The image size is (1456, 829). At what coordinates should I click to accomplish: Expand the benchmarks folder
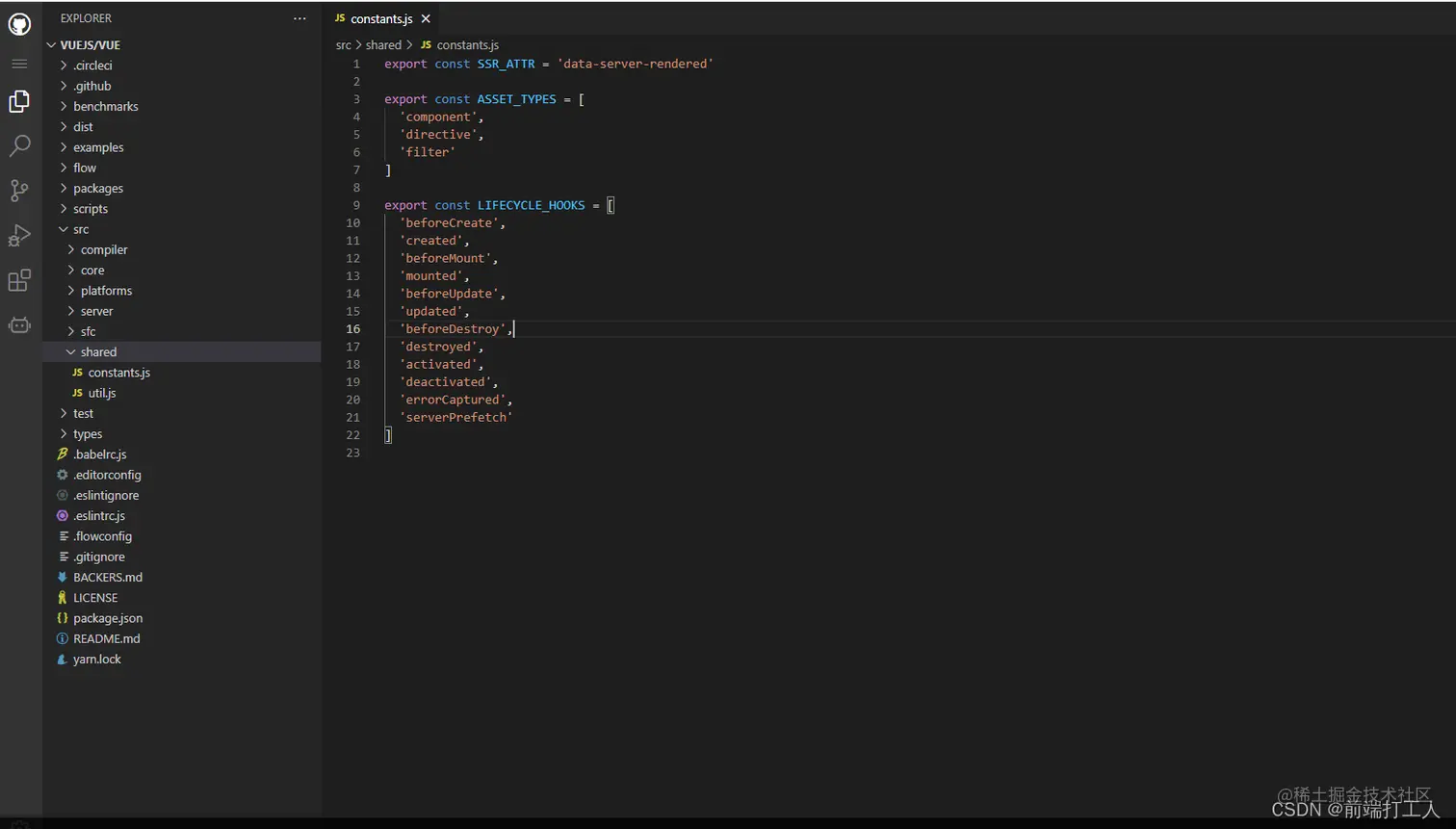pos(181,107)
